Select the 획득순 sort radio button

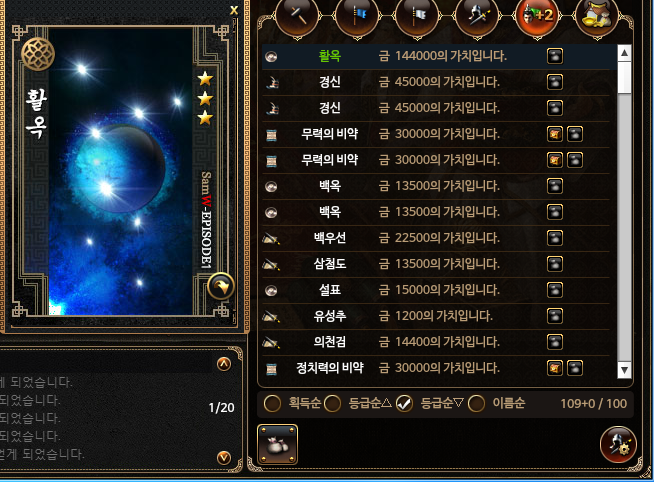[x=272, y=403]
